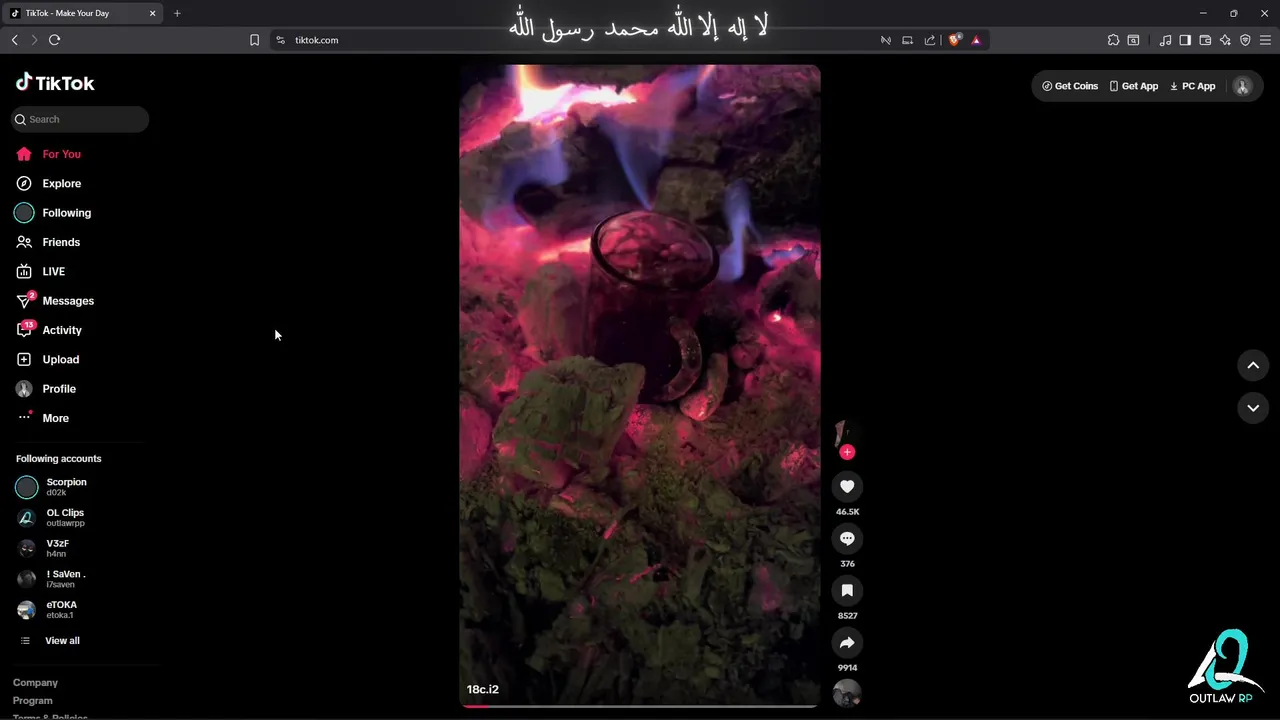Viewport: 1280px width, 720px height.
Task: Share the video using the 9914 arrow icon
Action: [x=847, y=642]
